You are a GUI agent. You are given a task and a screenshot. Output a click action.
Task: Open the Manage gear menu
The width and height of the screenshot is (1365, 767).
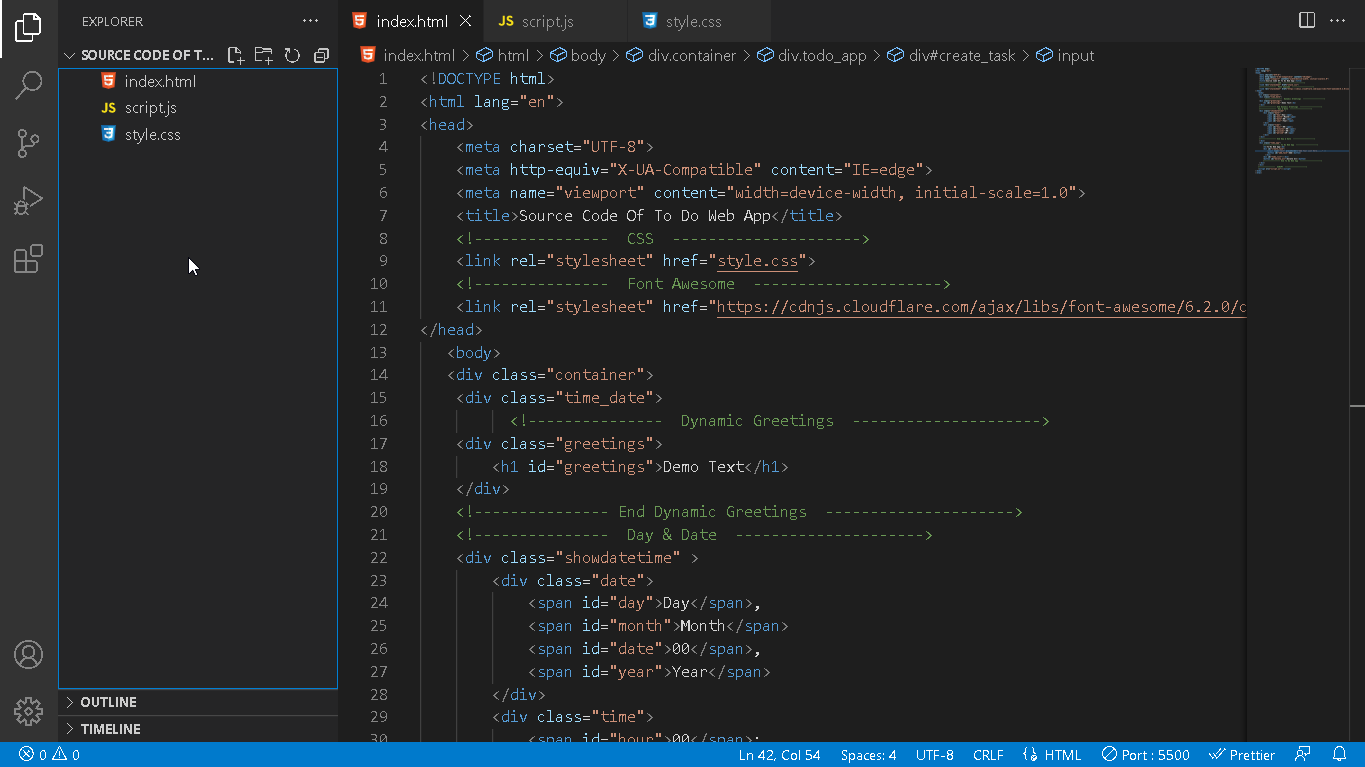(x=29, y=712)
